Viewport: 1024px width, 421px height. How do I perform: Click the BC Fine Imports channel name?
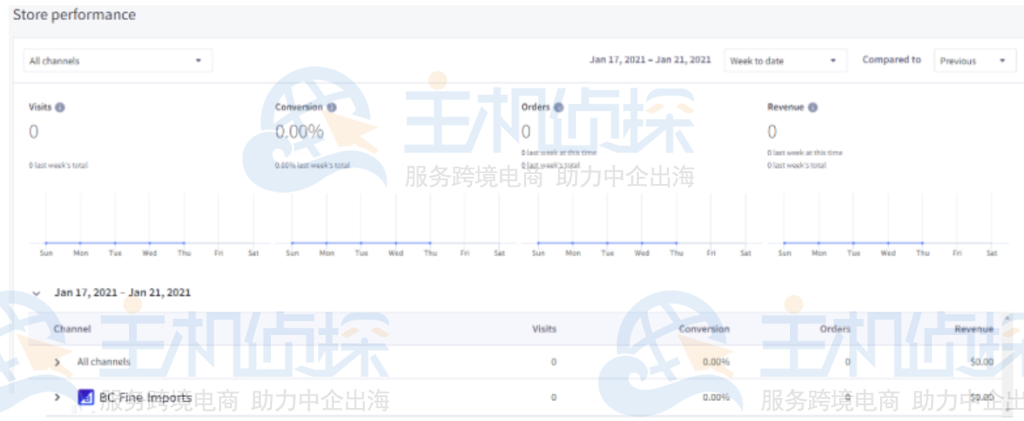145,397
